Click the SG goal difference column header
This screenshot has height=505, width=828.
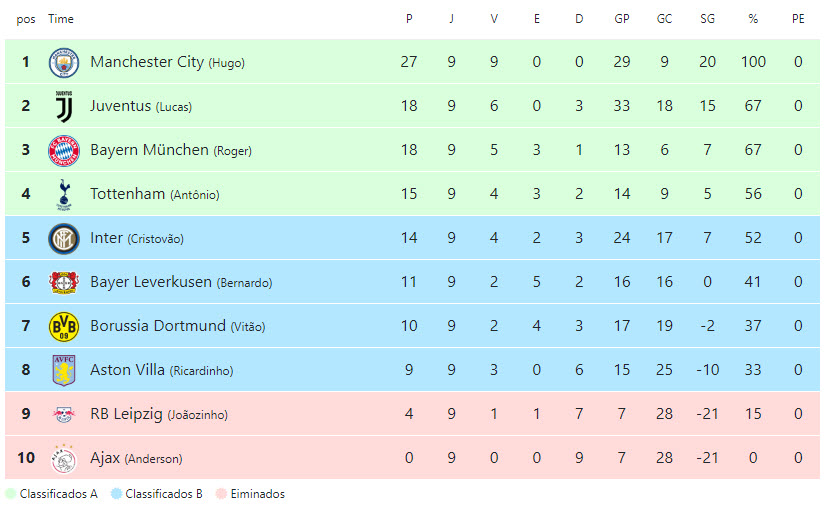tap(708, 19)
